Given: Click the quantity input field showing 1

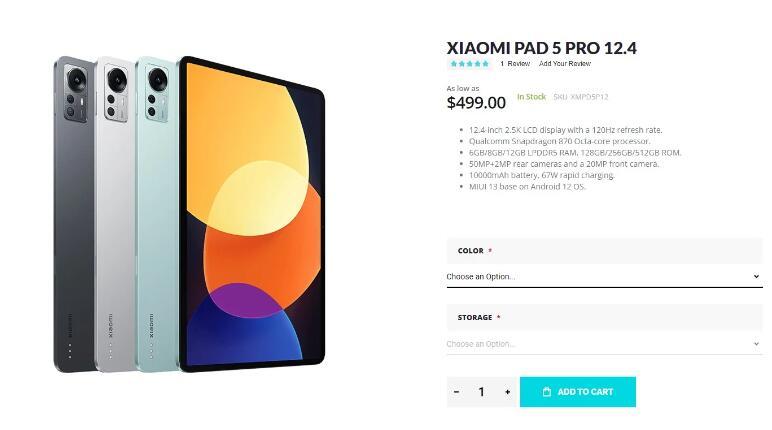Looking at the screenshot, I should pos(482,392).
